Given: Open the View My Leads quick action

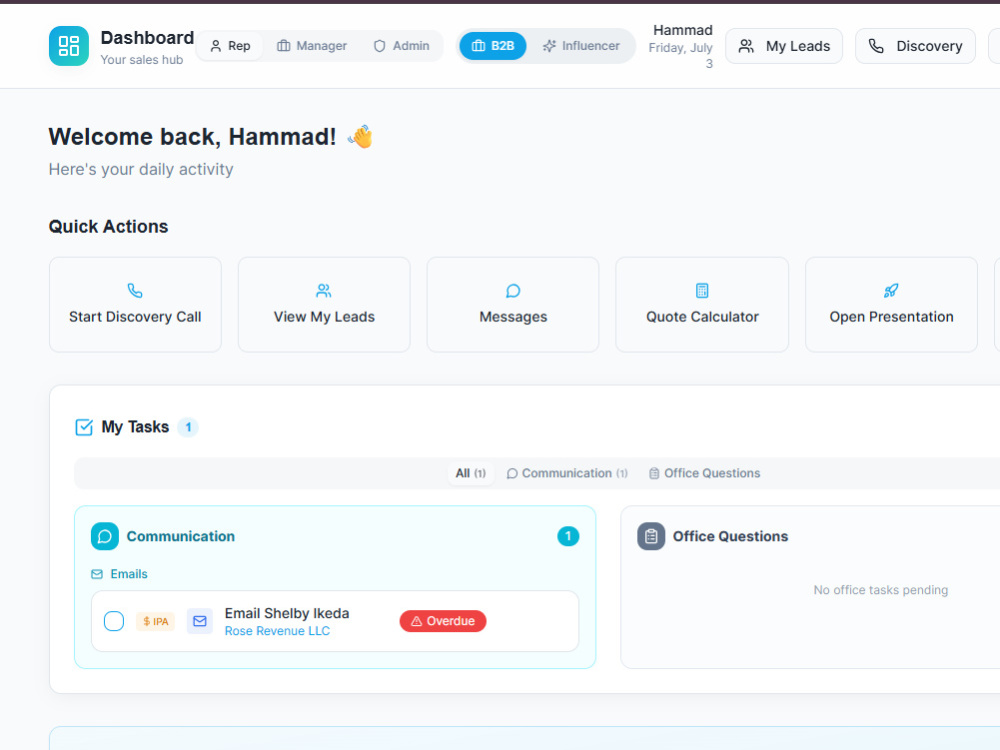Looking at the screenshot, I should pos(324,304).
